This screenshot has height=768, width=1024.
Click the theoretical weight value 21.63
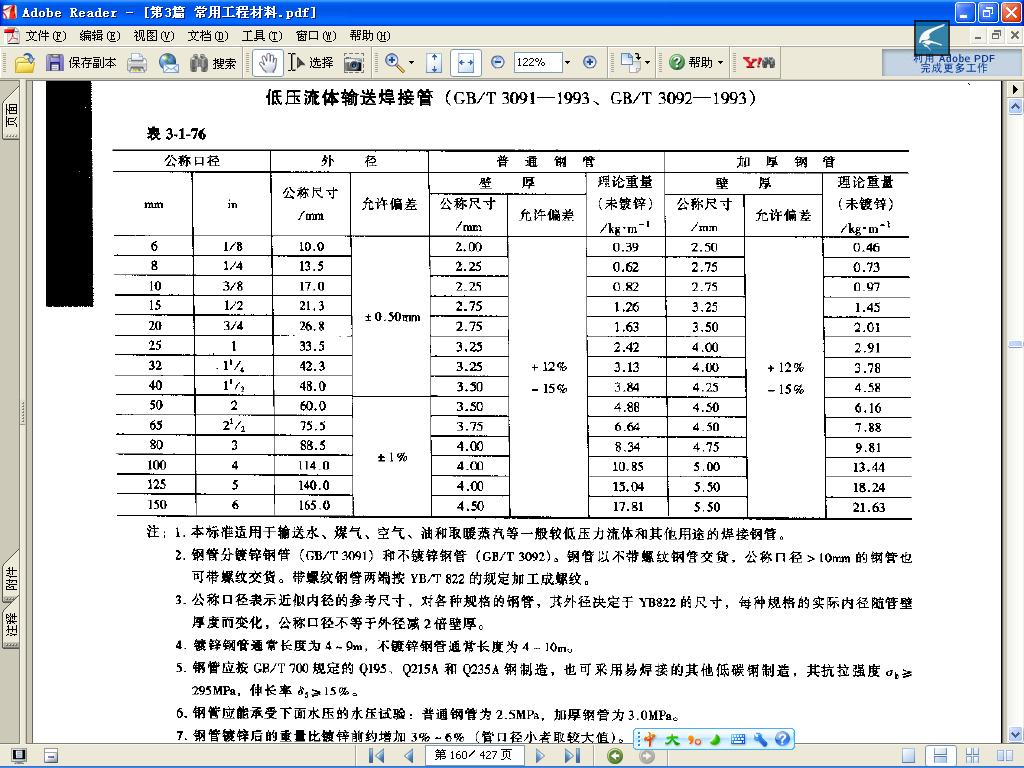tap(869, 507)
